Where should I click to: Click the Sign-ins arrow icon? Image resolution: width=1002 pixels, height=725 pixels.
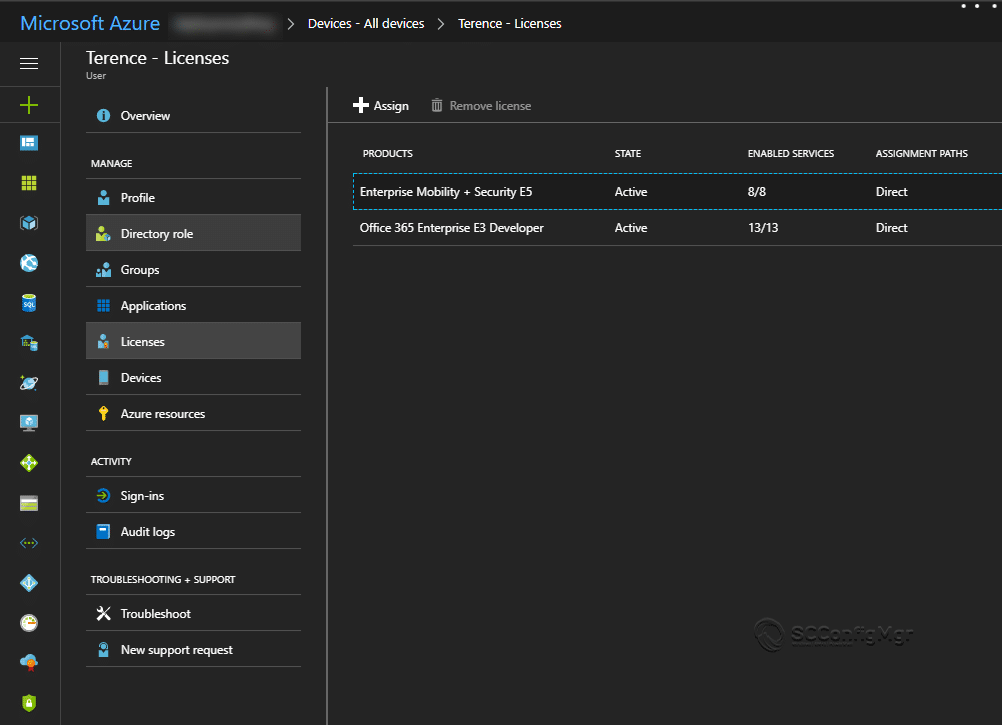103,496
